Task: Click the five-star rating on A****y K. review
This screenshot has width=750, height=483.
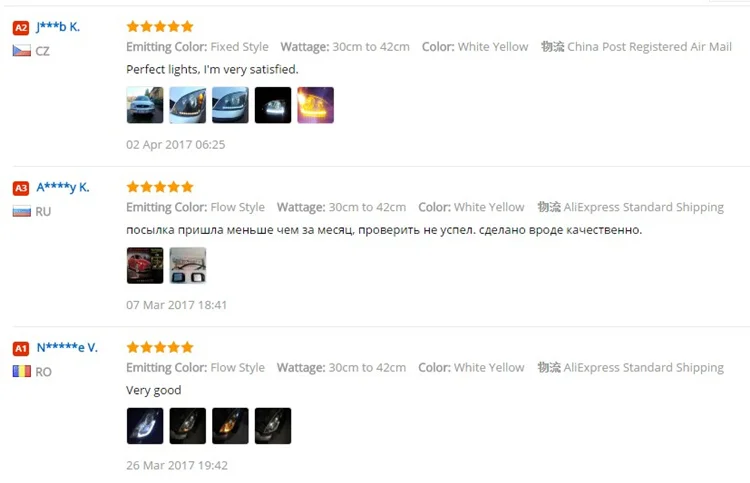Action: point(160,187)
